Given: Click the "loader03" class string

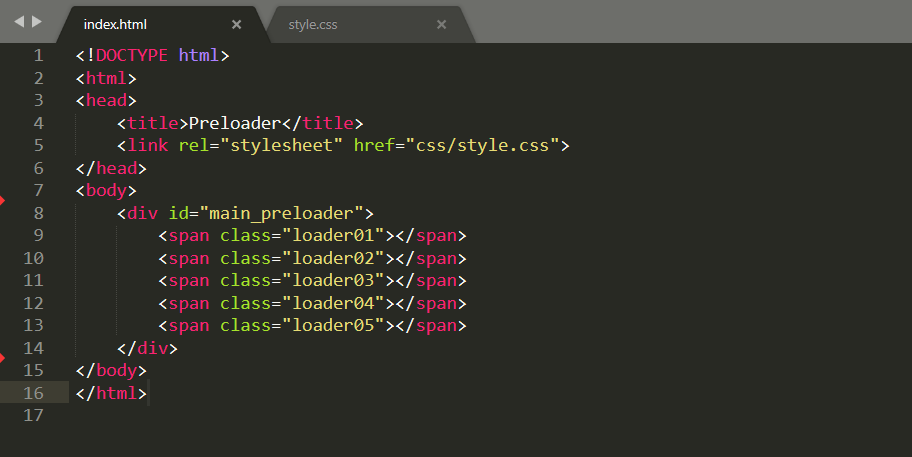Looking at the screenshot, I should coord(333,280).
